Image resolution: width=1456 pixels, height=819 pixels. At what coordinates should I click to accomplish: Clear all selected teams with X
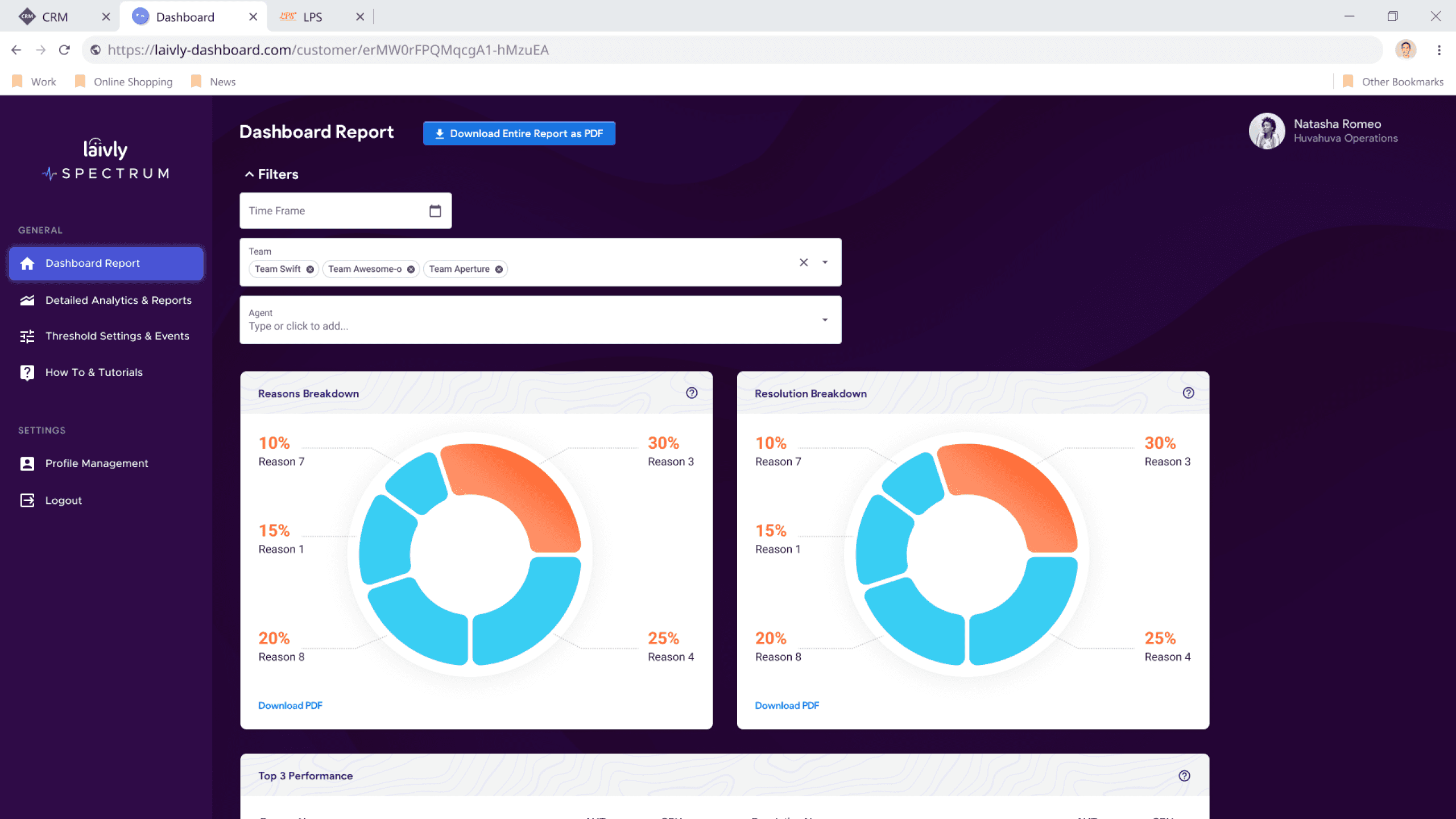coord(803,262)
